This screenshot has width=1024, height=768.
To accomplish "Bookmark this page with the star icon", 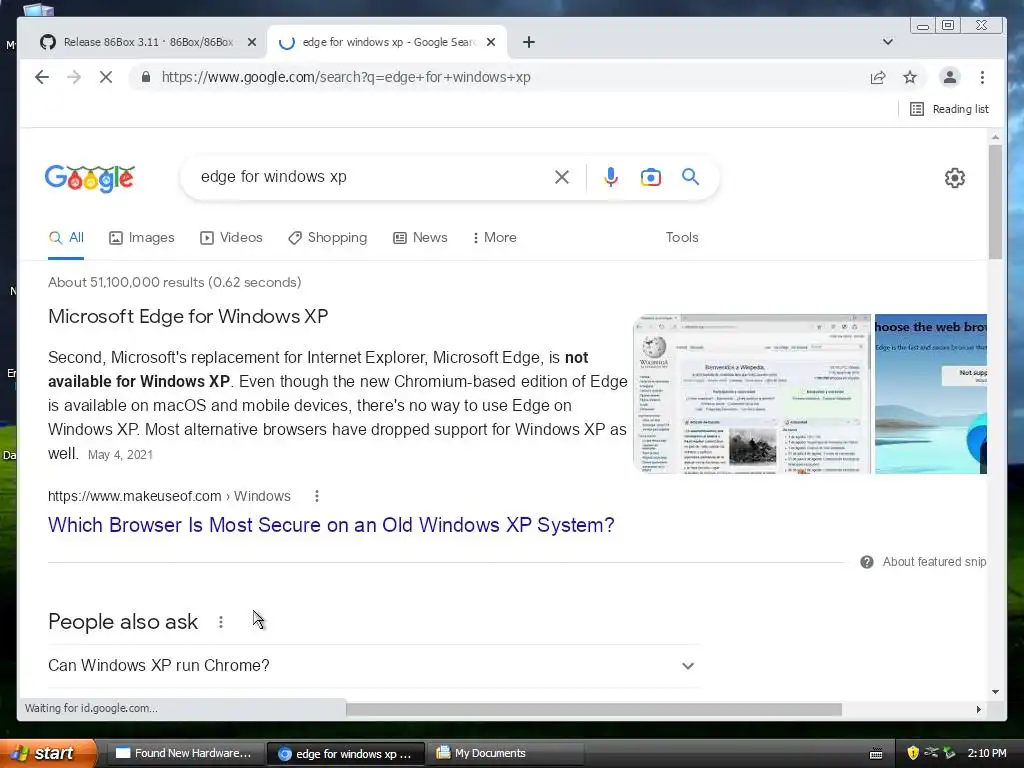I will click(910, 77).
